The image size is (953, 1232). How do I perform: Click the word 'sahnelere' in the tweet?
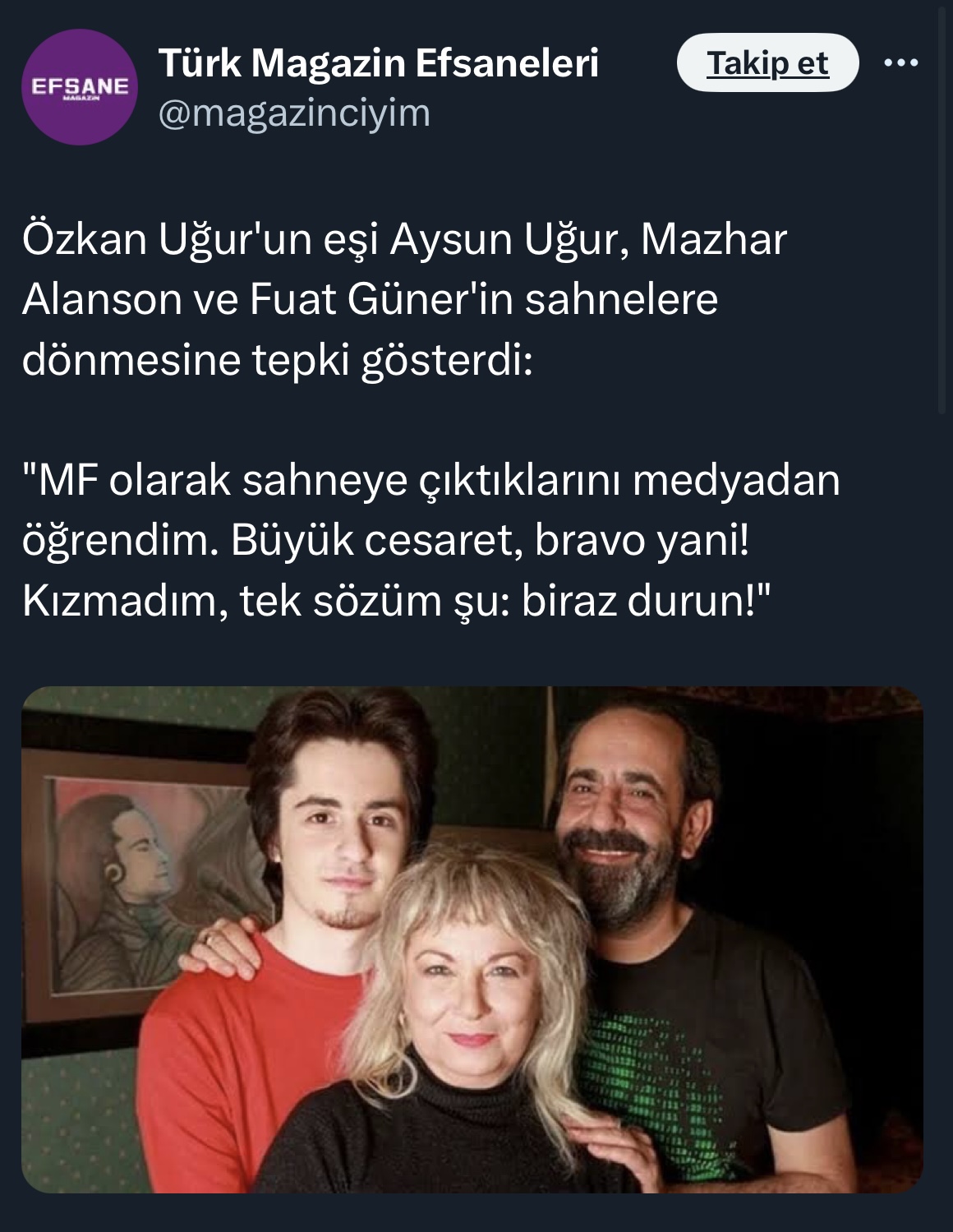[x=622, y=301]
